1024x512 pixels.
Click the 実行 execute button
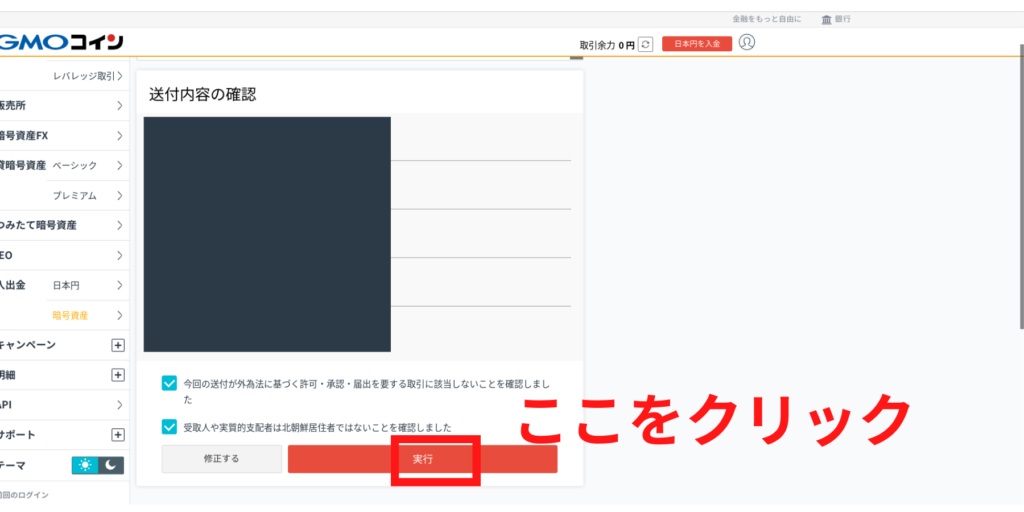(x=423, y=459)
